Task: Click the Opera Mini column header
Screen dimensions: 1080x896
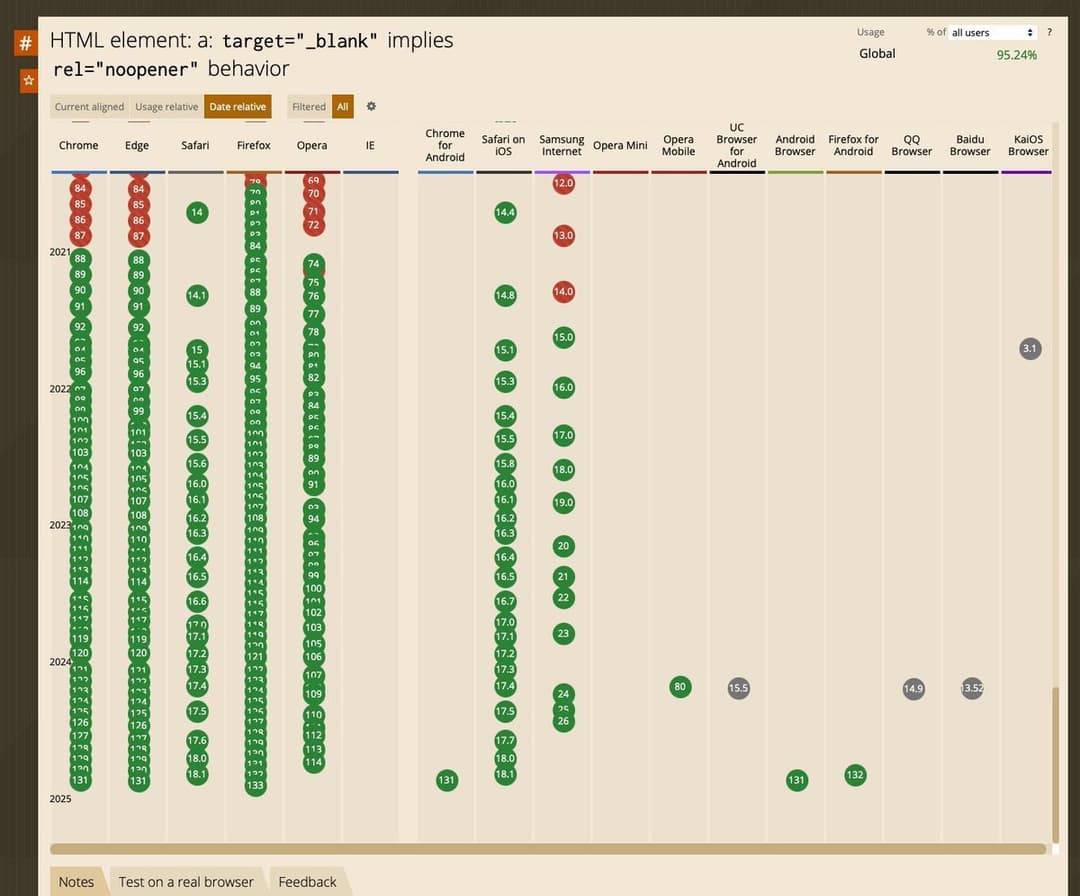Action: pos(620,145)
